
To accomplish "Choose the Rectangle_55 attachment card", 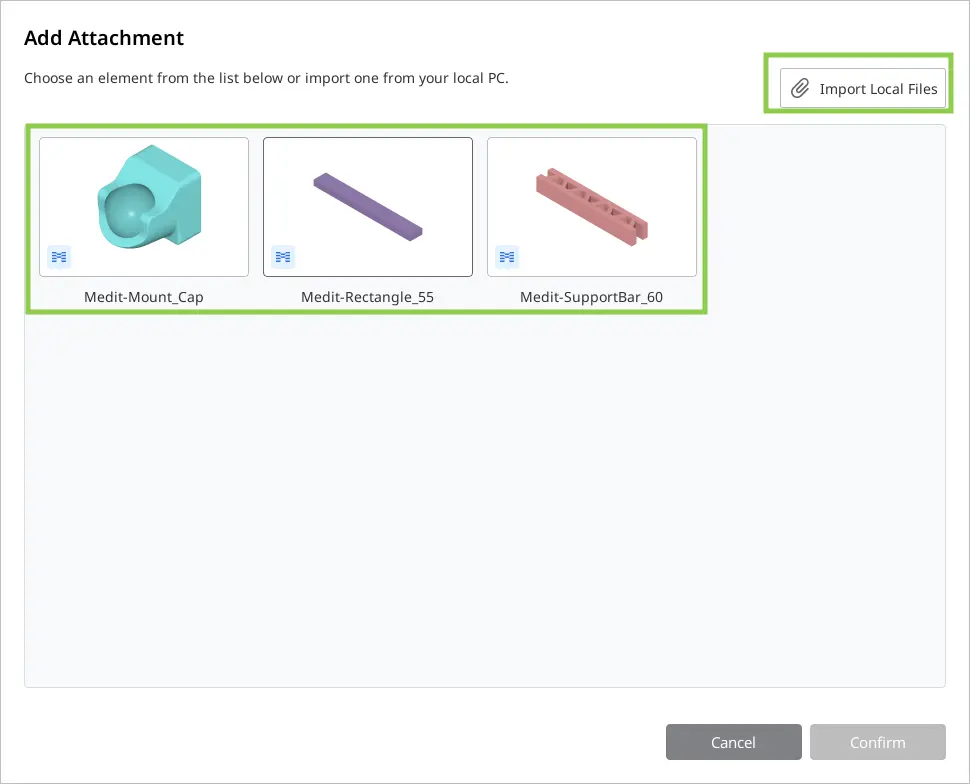I will click(367, 207).
